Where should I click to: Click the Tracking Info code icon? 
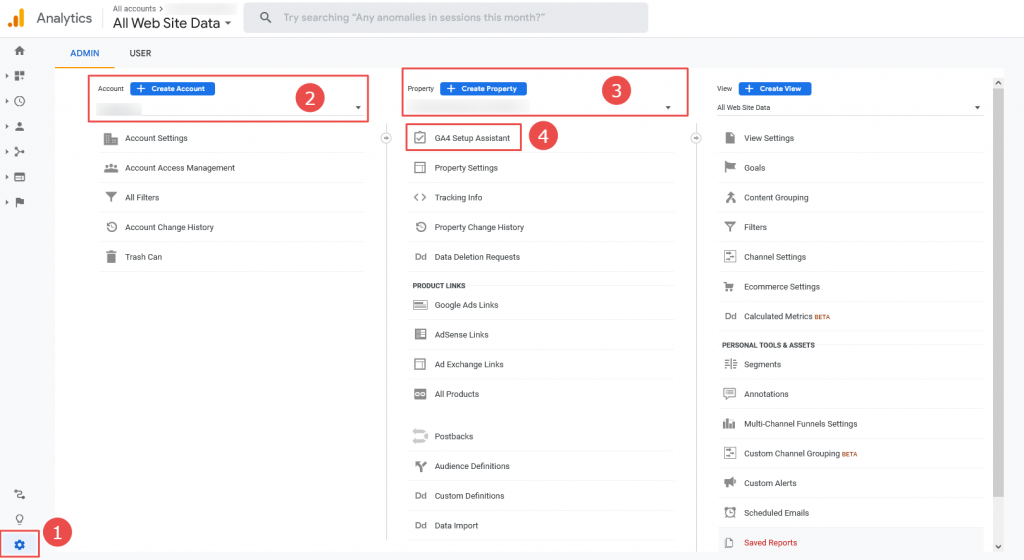[x=420, y=197]
